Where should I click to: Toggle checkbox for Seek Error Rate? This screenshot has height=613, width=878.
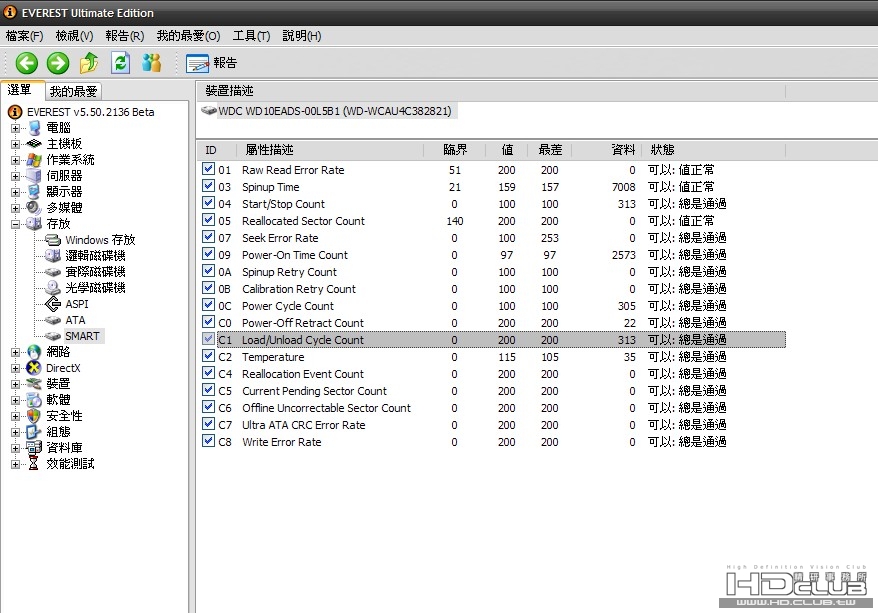pyautogui.click(x=209, y=237)
